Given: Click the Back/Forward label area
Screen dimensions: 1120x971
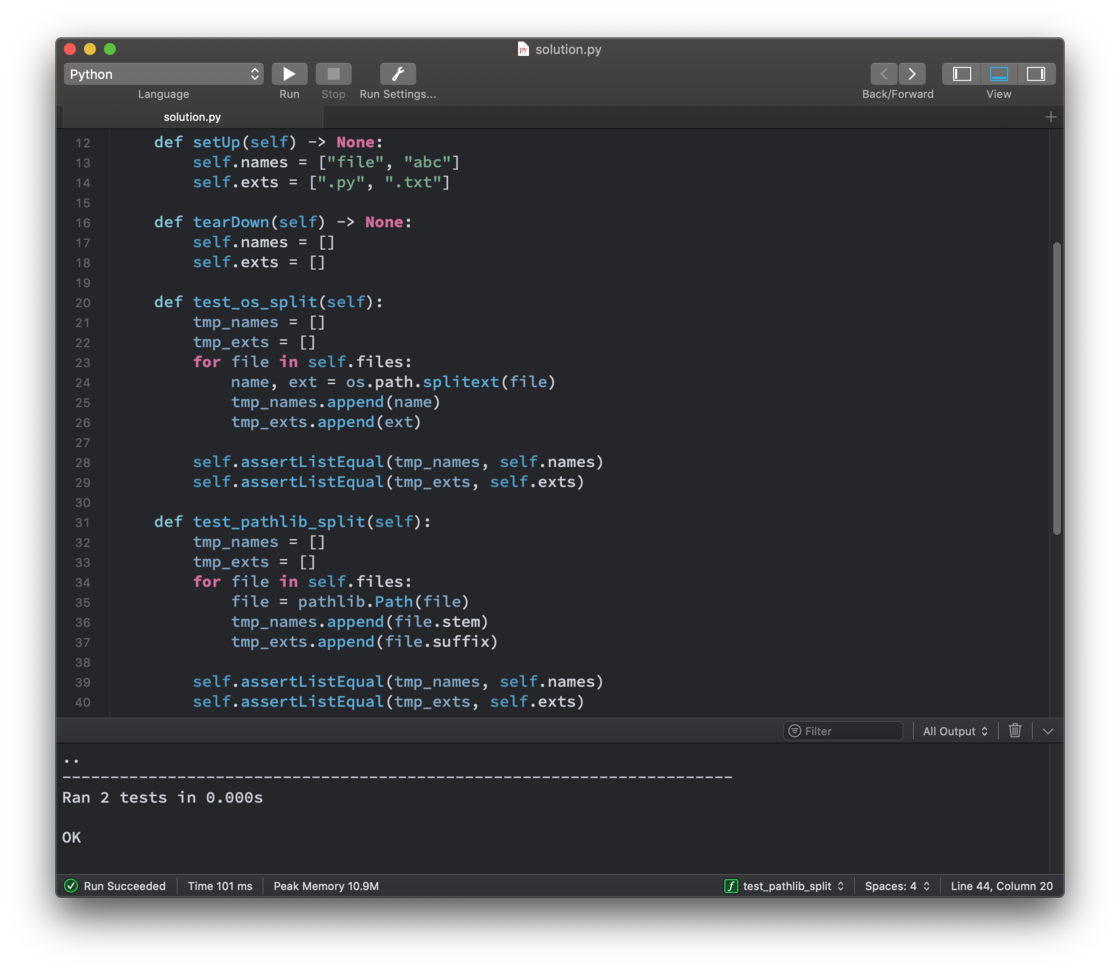Looking at the screenshot, I should coord(897,94).
